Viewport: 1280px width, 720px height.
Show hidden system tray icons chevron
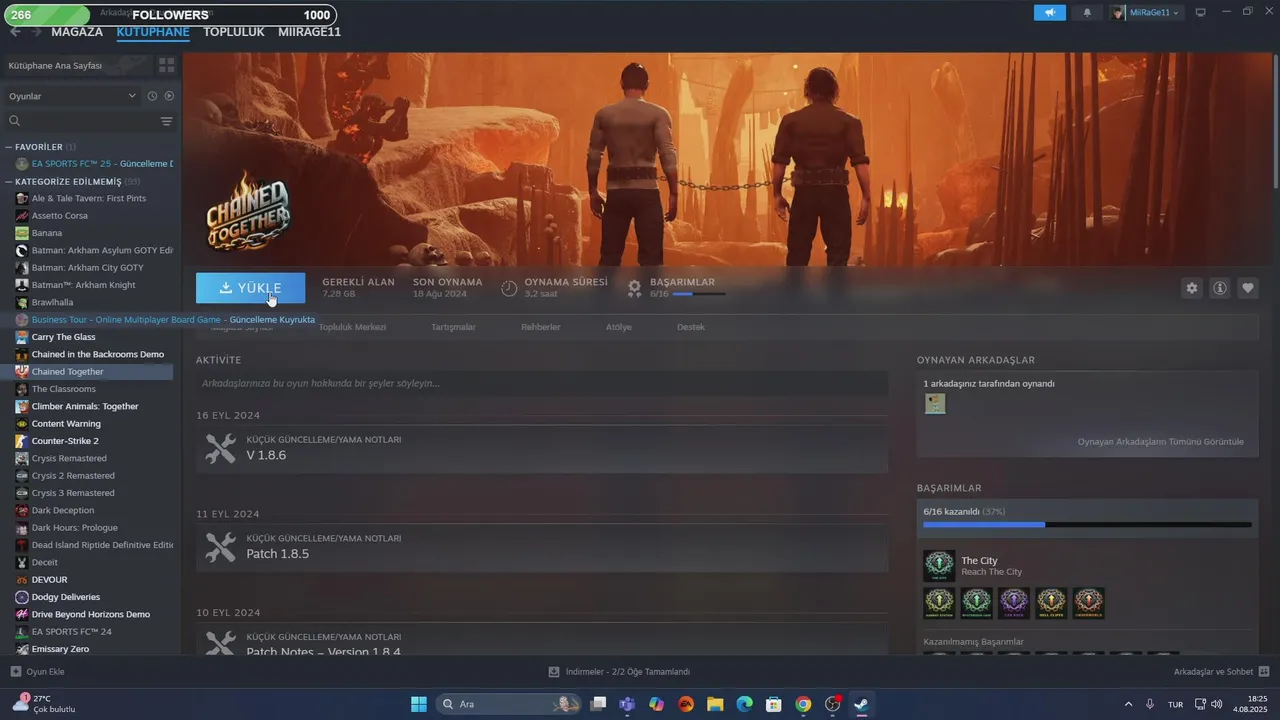pyautogui.click(x=1128, y=704)
